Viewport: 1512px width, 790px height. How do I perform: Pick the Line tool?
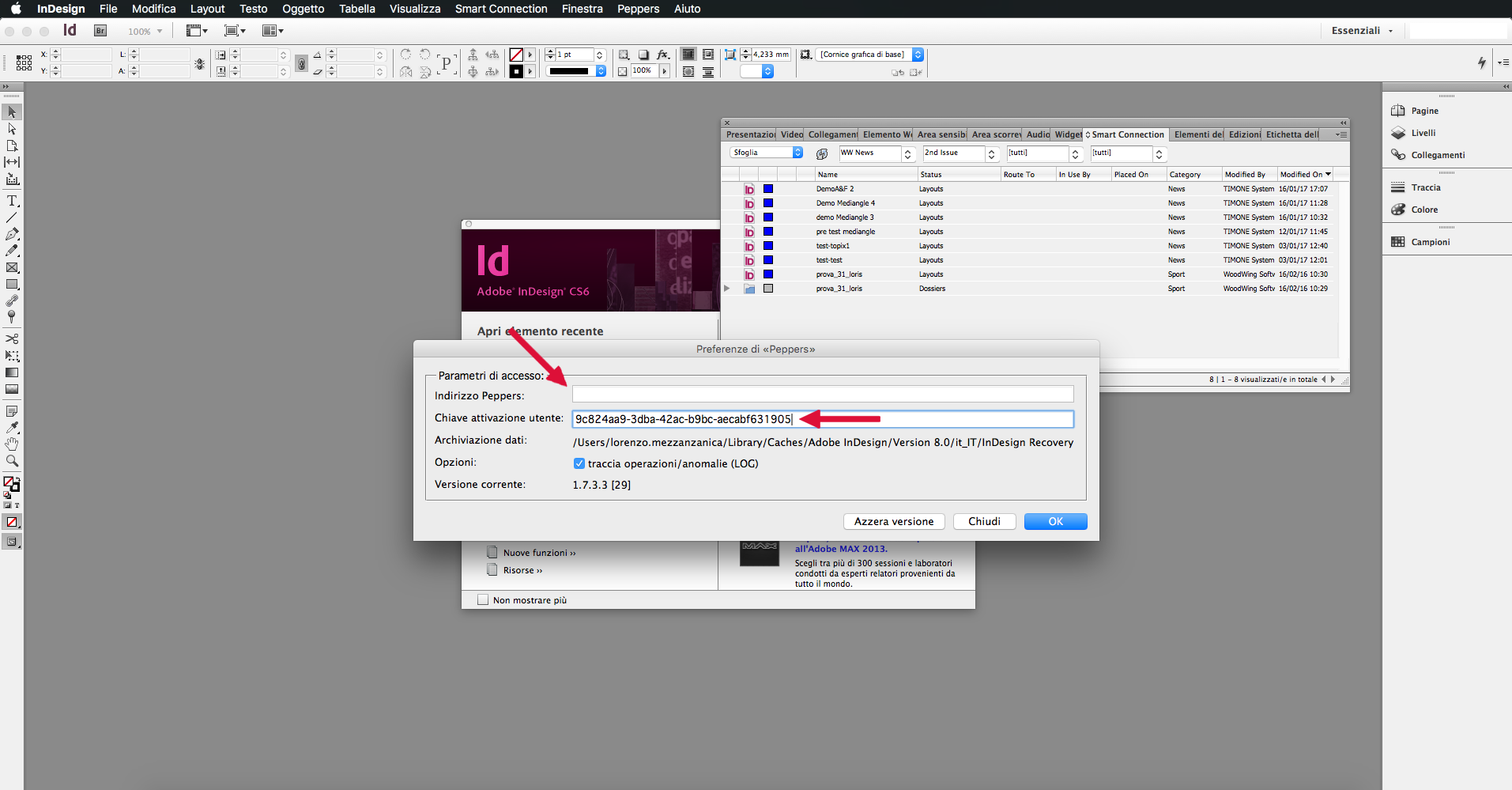pyautogui.click(x=12, y=217)
